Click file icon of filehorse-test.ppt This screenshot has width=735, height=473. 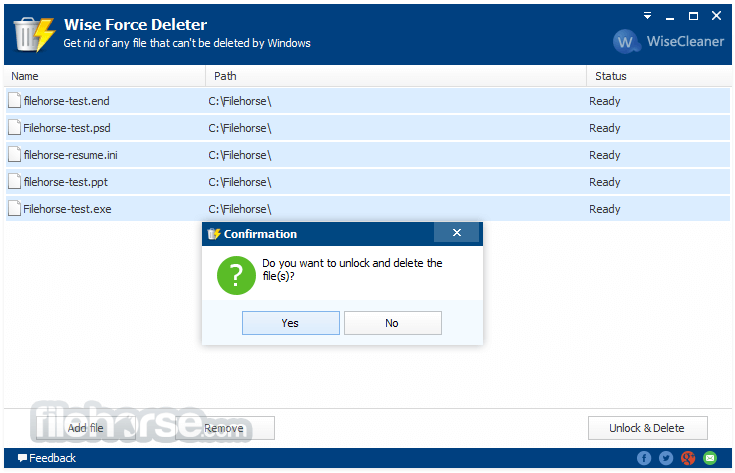click(15, 181)
